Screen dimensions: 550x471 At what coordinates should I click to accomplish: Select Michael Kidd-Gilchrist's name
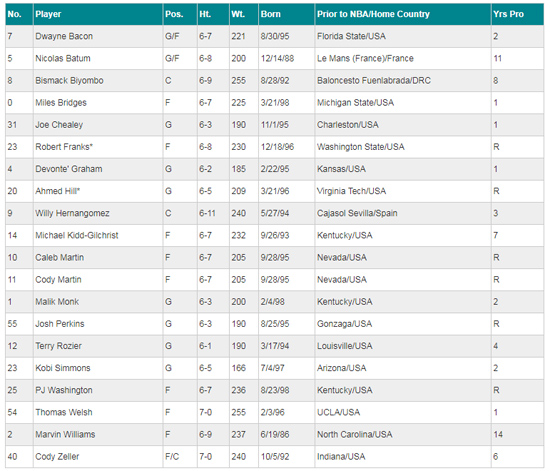[77, 235]
